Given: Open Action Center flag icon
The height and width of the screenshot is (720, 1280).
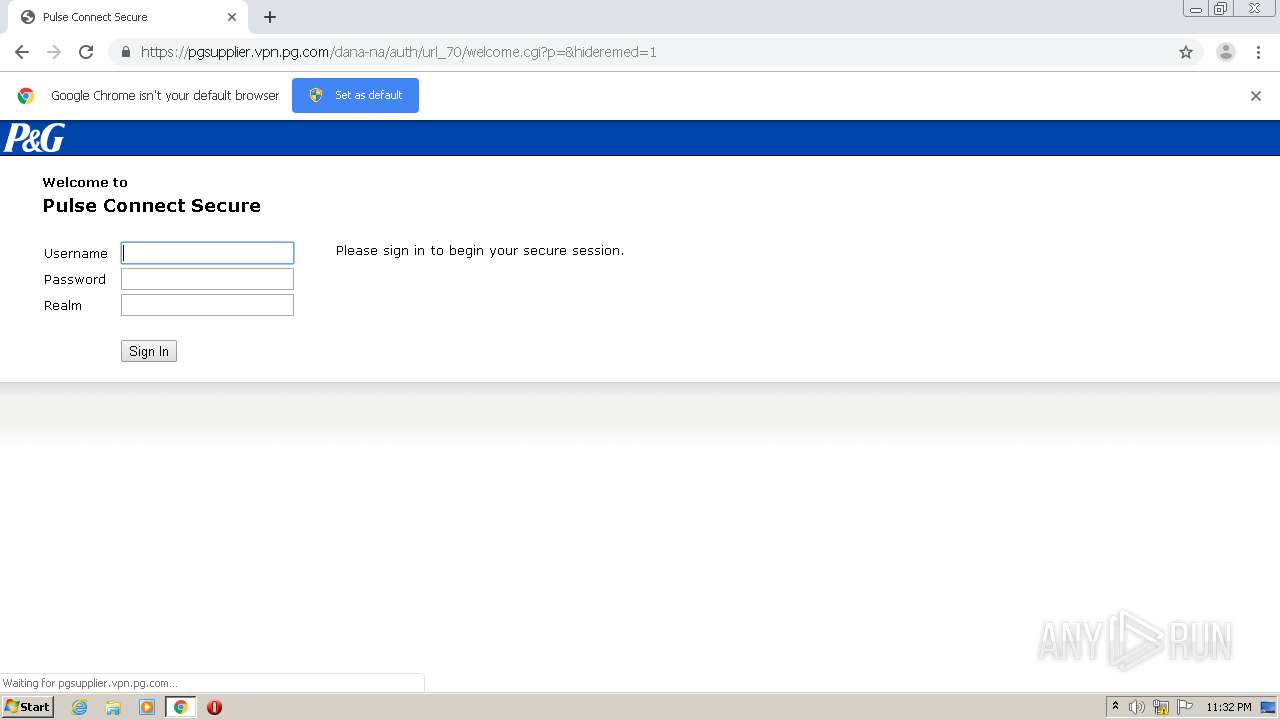Looking at the screenshot, I should (1185, 707).
